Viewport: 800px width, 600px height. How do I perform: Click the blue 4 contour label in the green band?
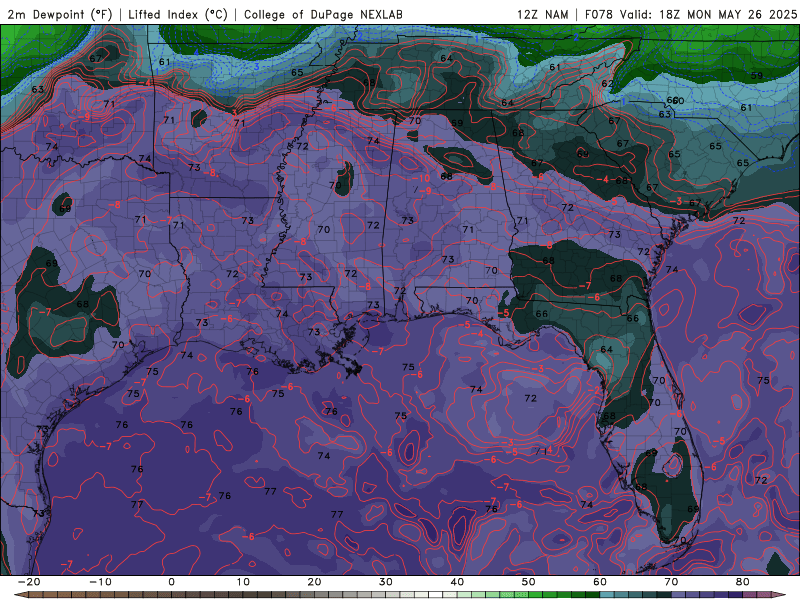[196, 52]
